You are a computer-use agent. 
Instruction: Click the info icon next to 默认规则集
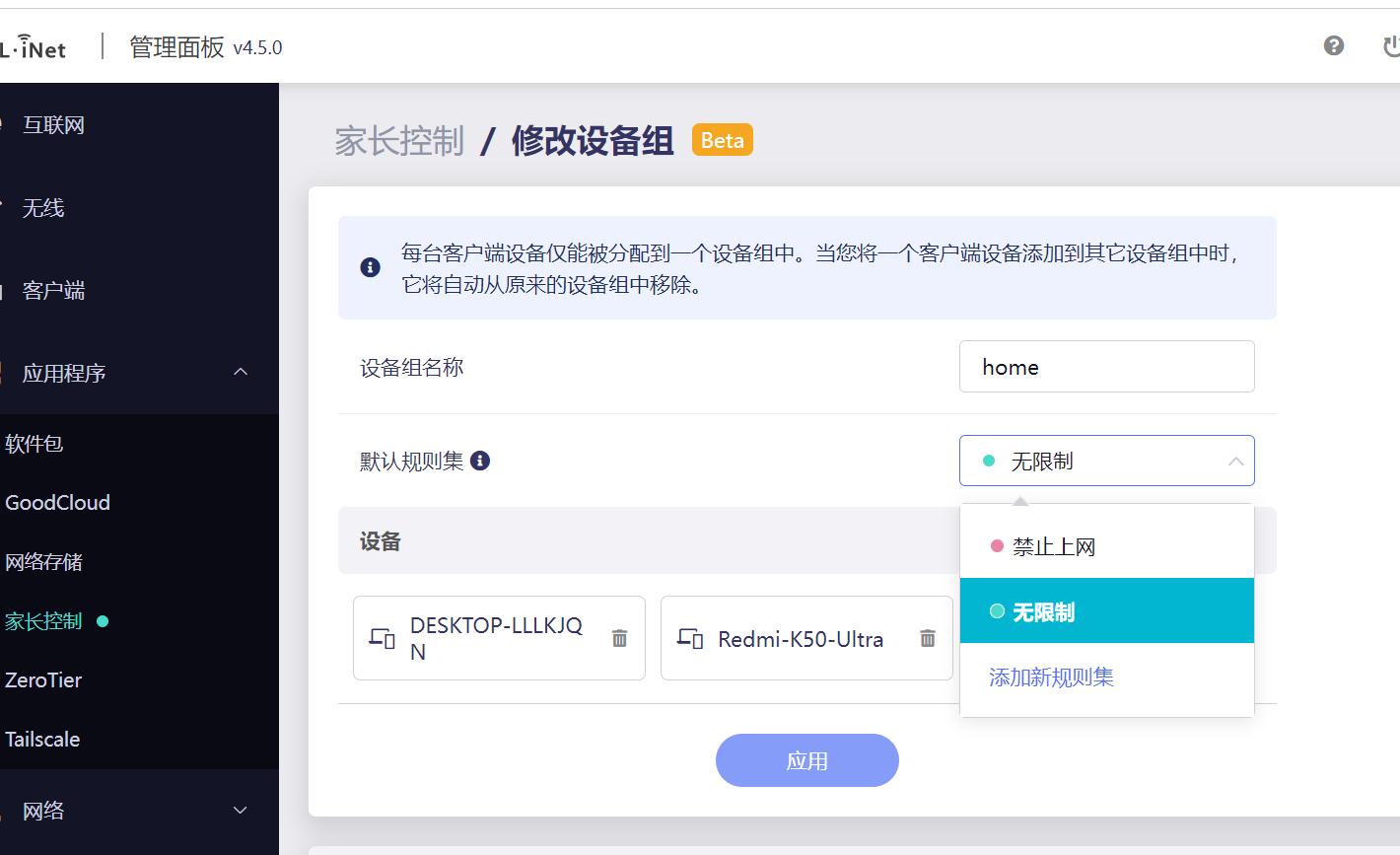point(481,460)
